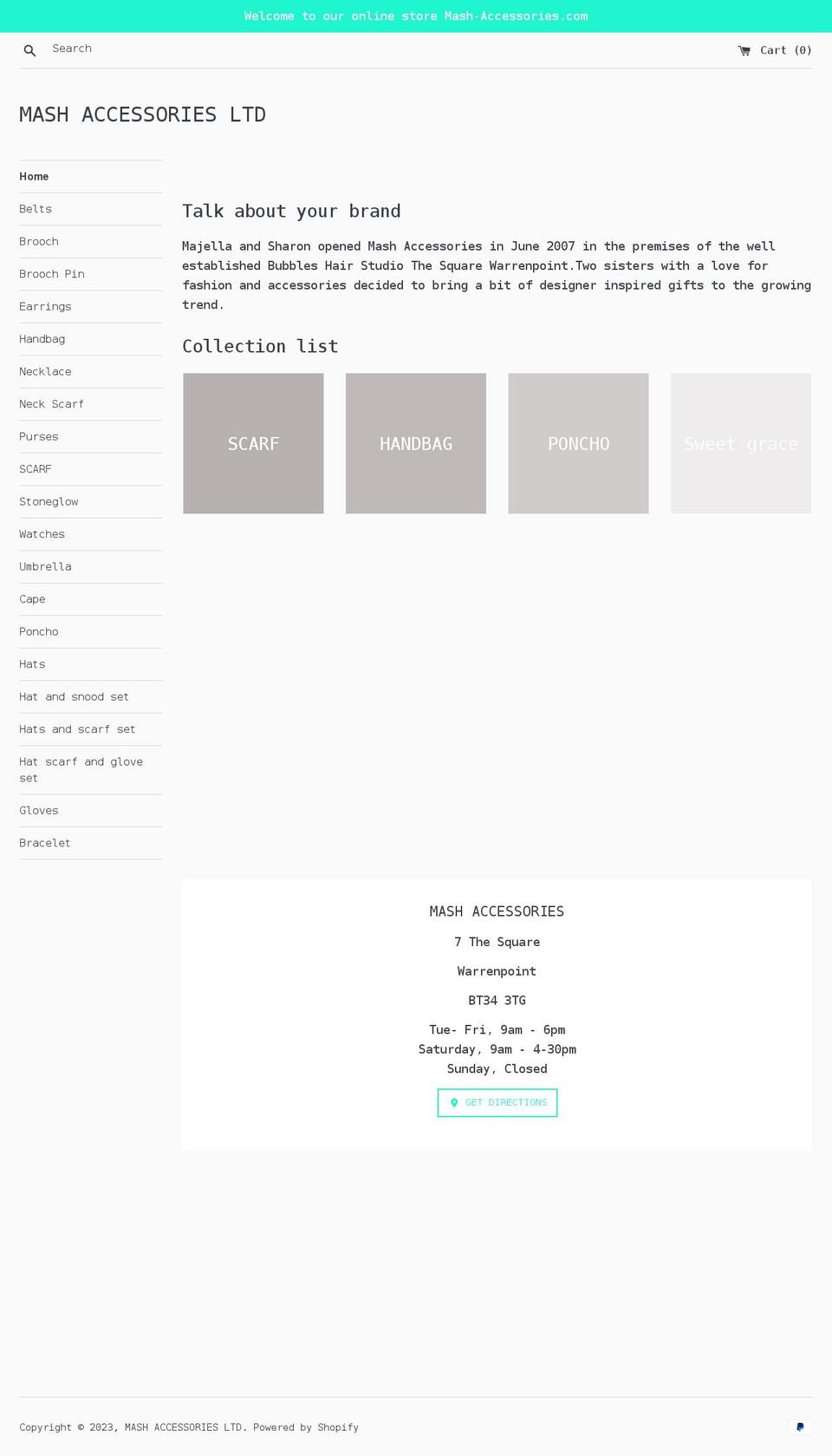Click the search magnifier icon
Viewport: 832px width, 1456px height.
[x=29, y=50]
